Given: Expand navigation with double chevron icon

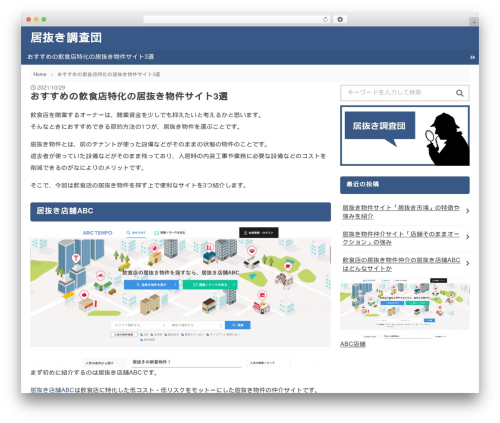Looking at the screenshot, I should (472, 57).
